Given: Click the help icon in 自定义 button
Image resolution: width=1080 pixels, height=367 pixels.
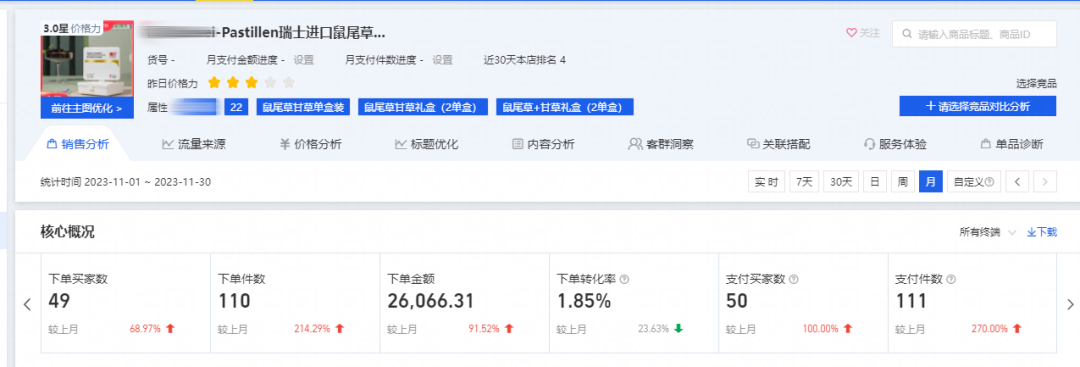Looking at the screenshot, I should click(x=989, y=182).
